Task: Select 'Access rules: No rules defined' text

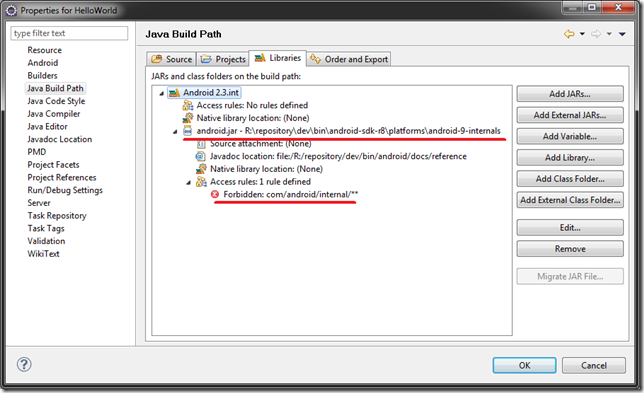Action: point(252,106)
